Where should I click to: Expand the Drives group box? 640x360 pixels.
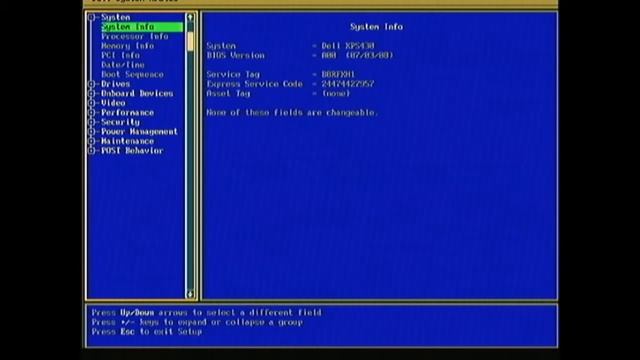click(x=92, y=84)
